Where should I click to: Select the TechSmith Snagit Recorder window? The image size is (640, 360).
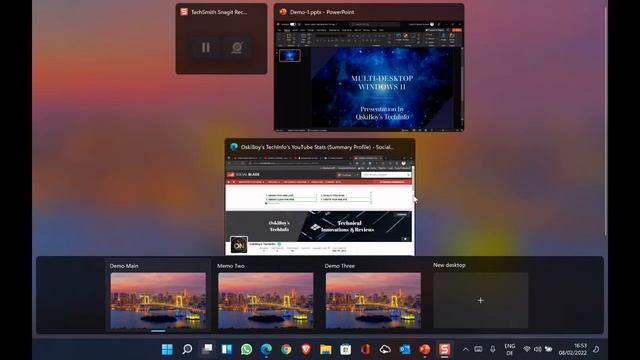[221, 39]
